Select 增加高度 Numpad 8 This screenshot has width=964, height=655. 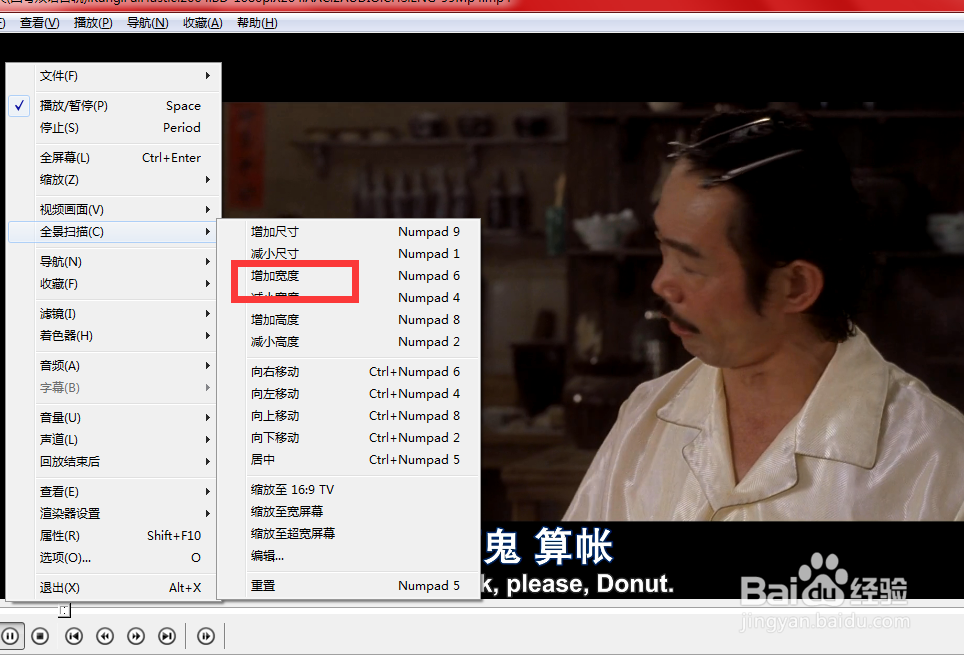pyautogui.click(x=349, y=320)
